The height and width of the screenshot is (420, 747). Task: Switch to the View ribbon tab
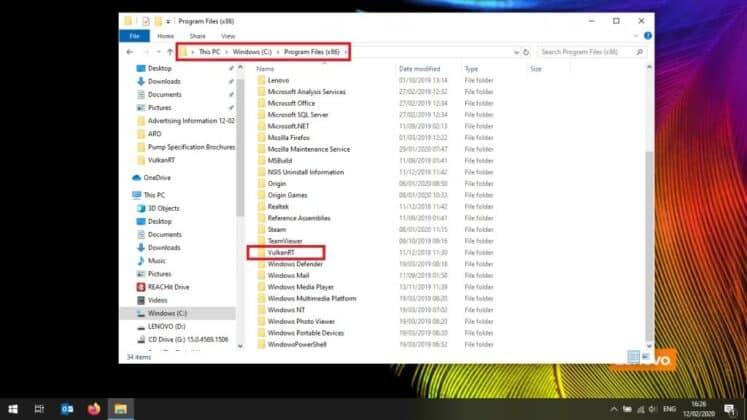228,35
